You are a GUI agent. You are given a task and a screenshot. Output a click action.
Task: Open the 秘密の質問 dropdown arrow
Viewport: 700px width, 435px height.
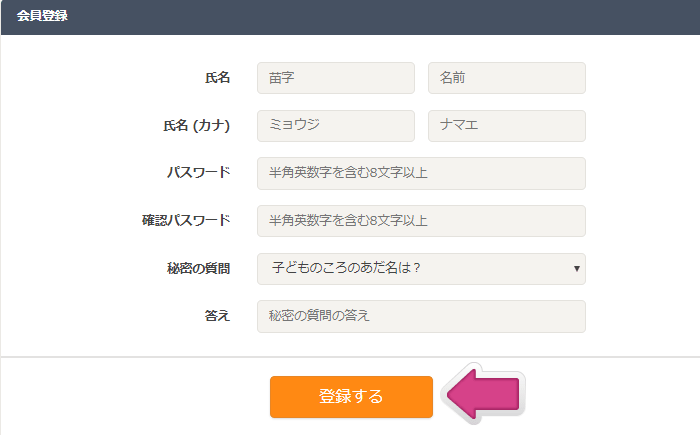pos(576,268)
